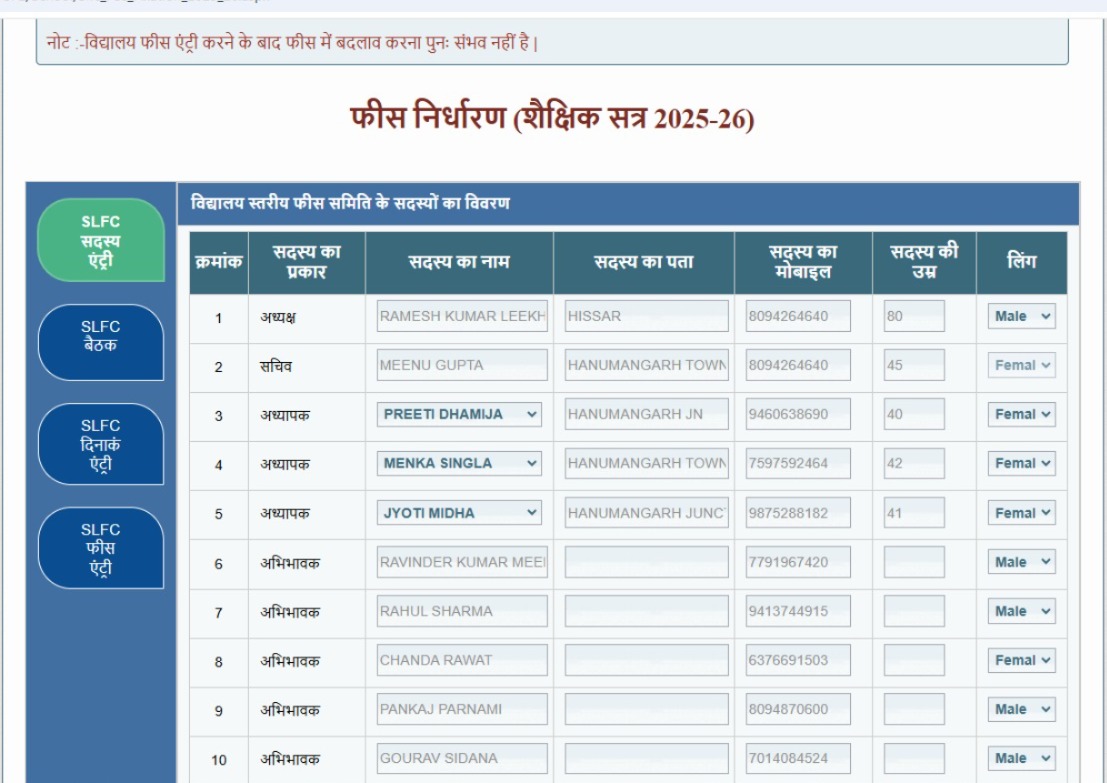The height and width of the screenshot is (783, 1107).
Task: Click the empty age field for GOURAV SIDANA
Action: pos(914,758)
